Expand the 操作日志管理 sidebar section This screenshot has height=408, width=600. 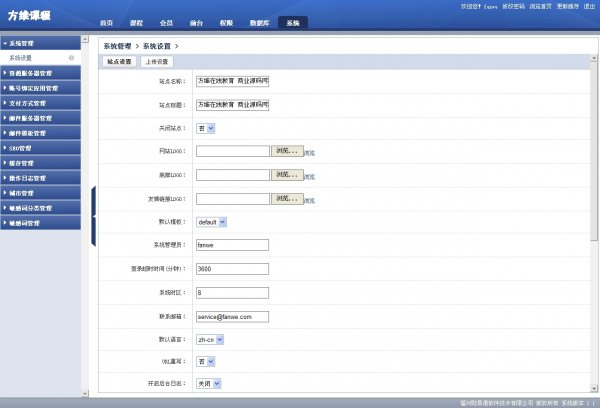[x=42, y=177]
